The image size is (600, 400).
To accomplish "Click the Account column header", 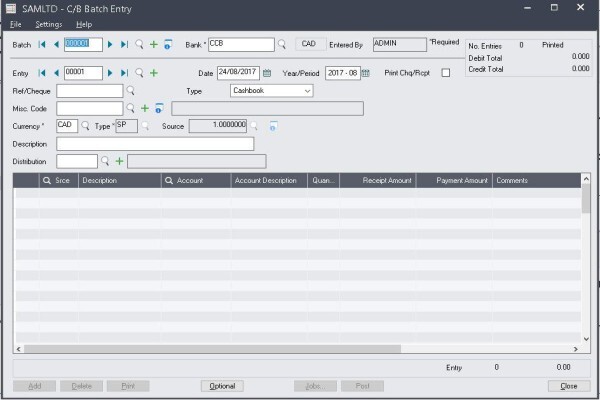I will click(x=196, y=180).
